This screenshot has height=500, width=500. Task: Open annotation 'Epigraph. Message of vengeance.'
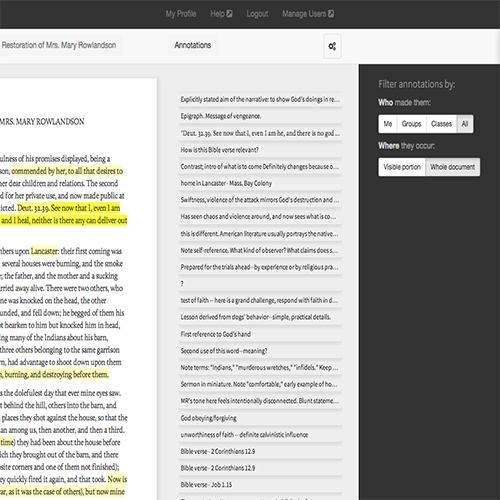[260, 116]
